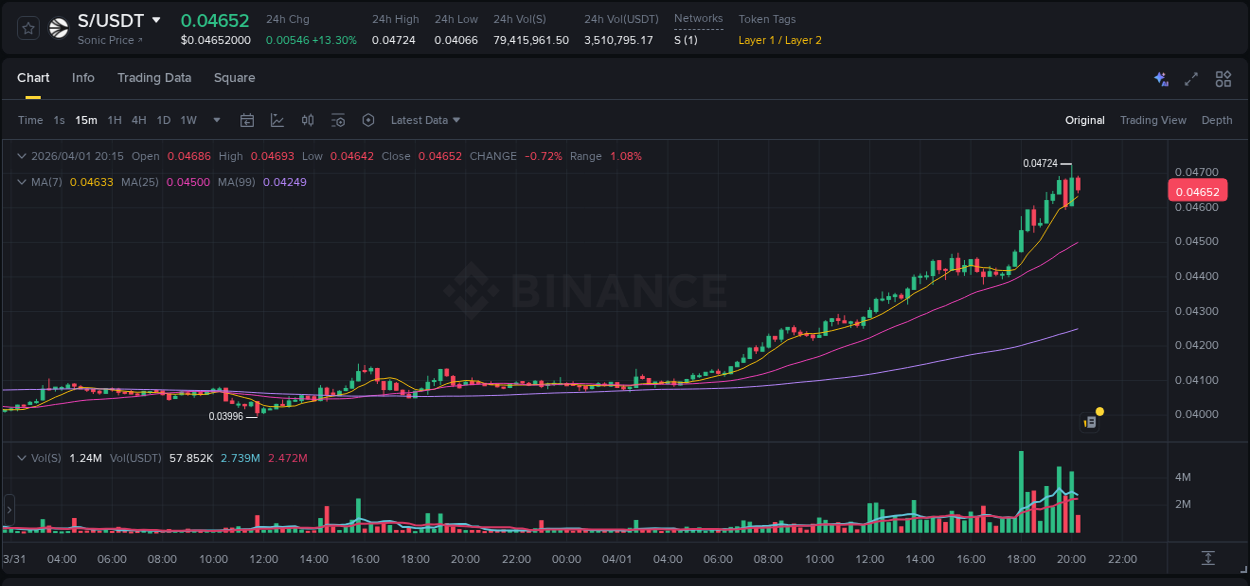Open the widgets grid icon
The image size is (1250, 586).
point(1222,77)
